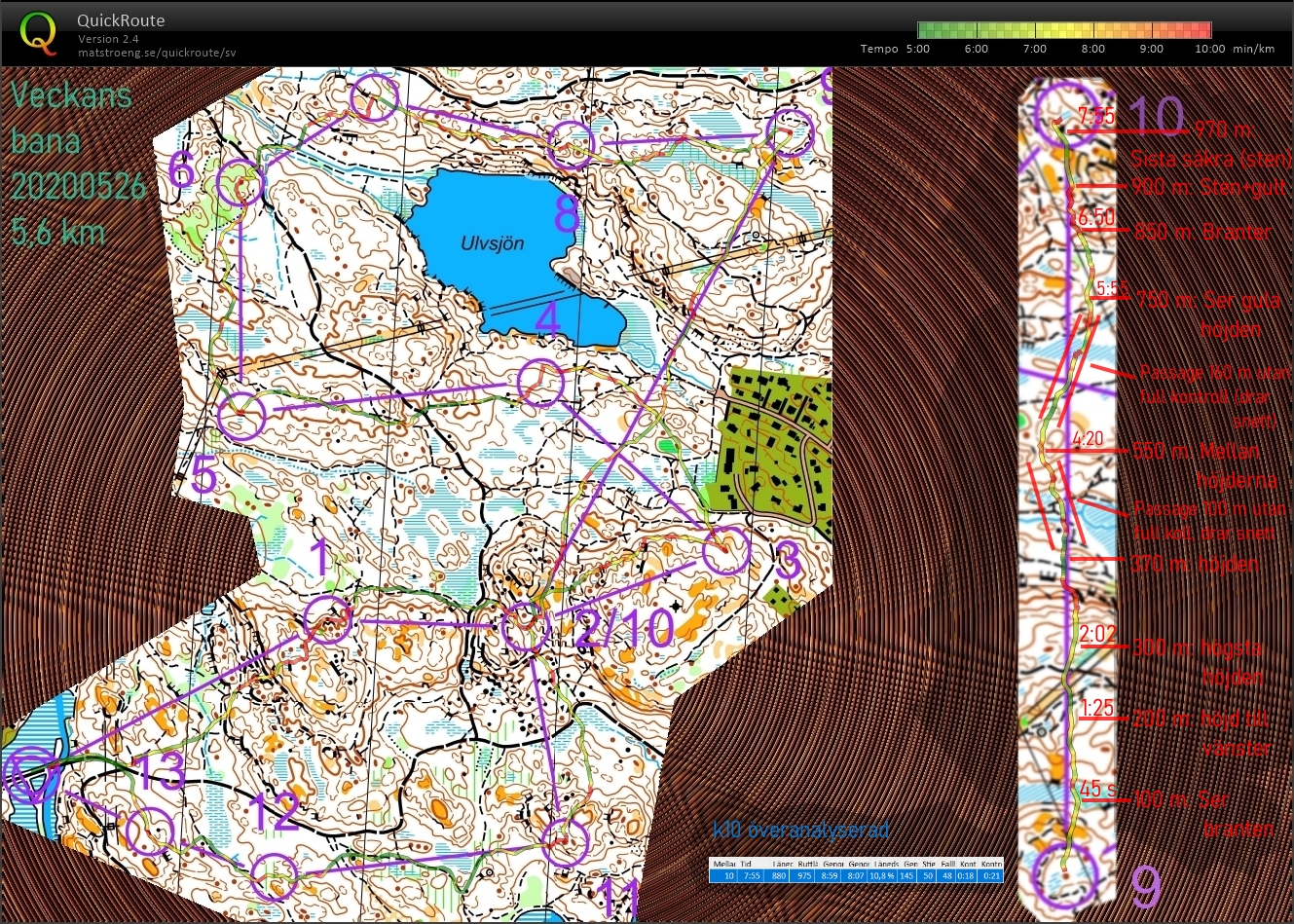Viewport: 1294px width, 924px height.
Task: Click the Tempo color gradient scale
Action: point(1064,30)
